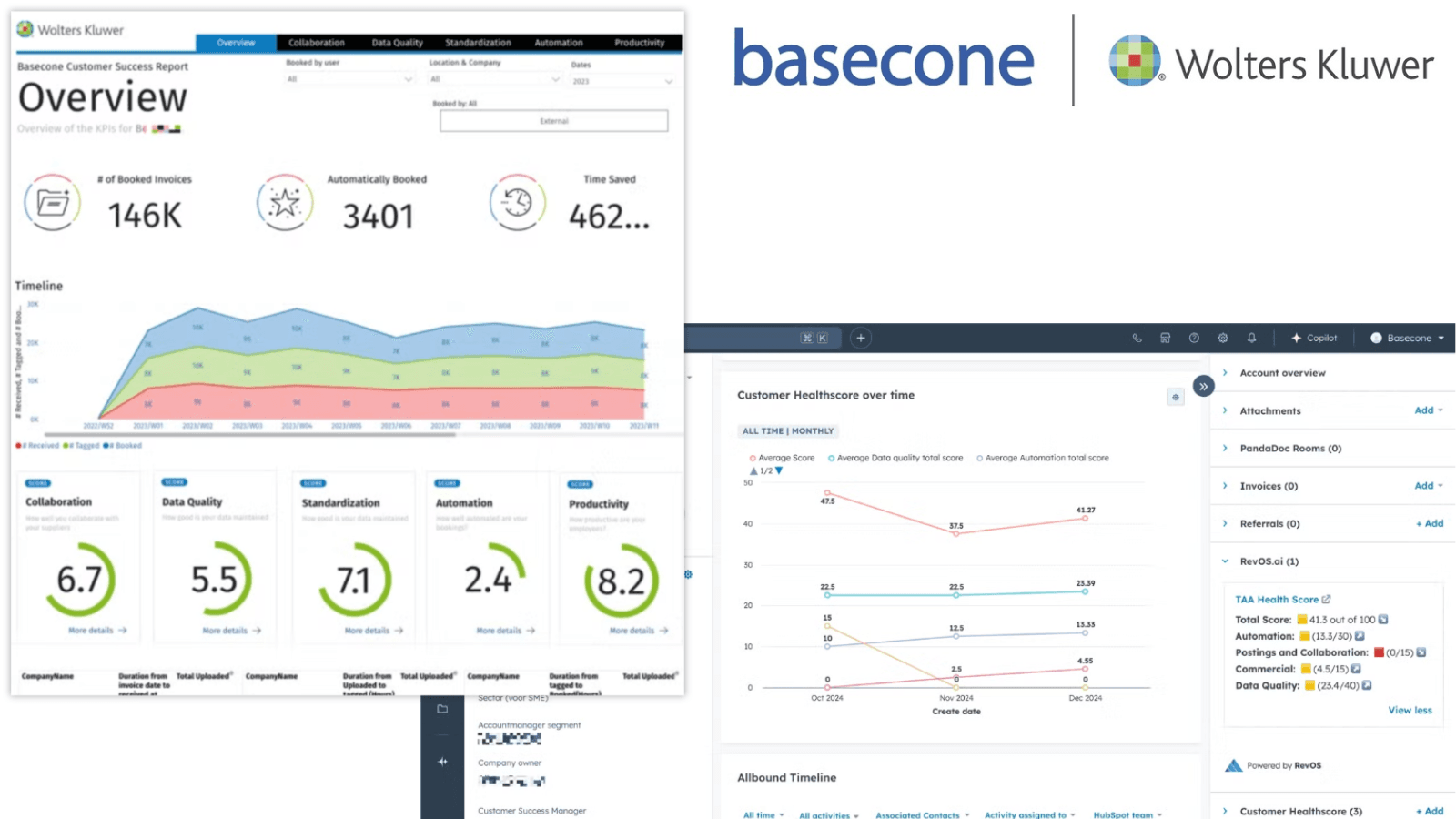Open the Basecone account menu
The image size is (1456, 819).
pos(1408,338)
